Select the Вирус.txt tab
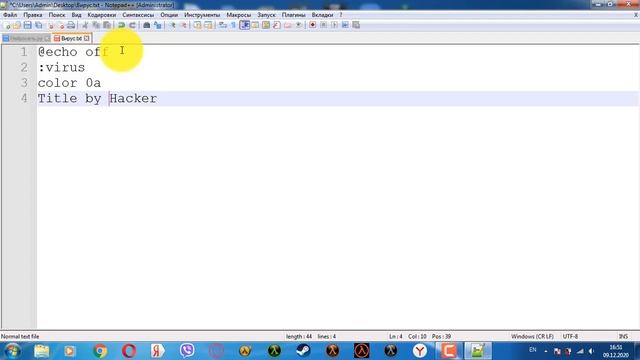 tap(71, 38)
